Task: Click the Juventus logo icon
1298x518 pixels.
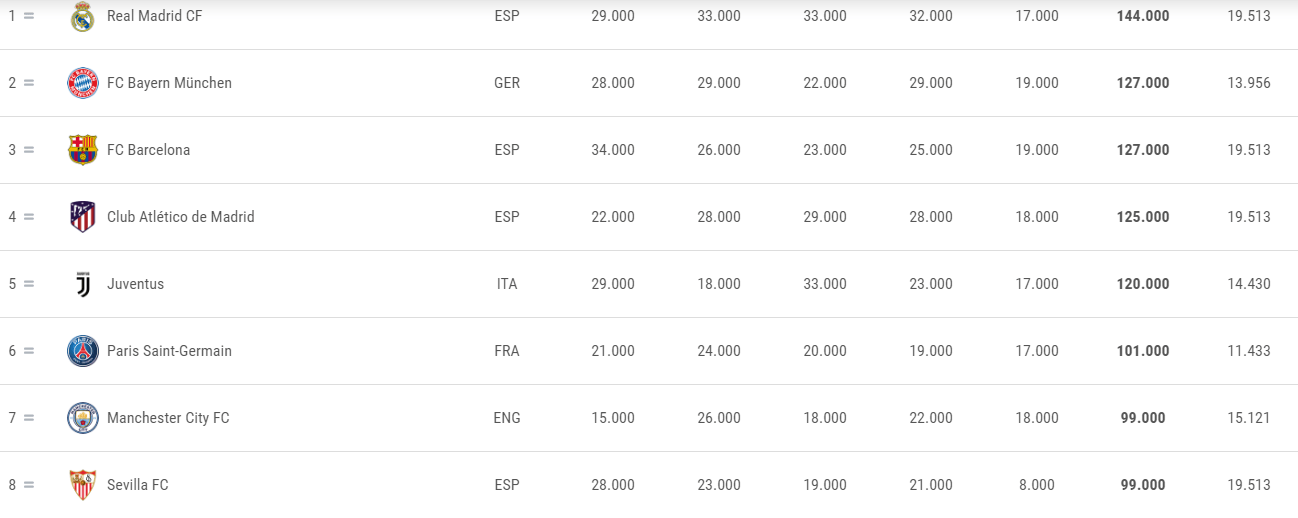Action: tap(82, 284)
